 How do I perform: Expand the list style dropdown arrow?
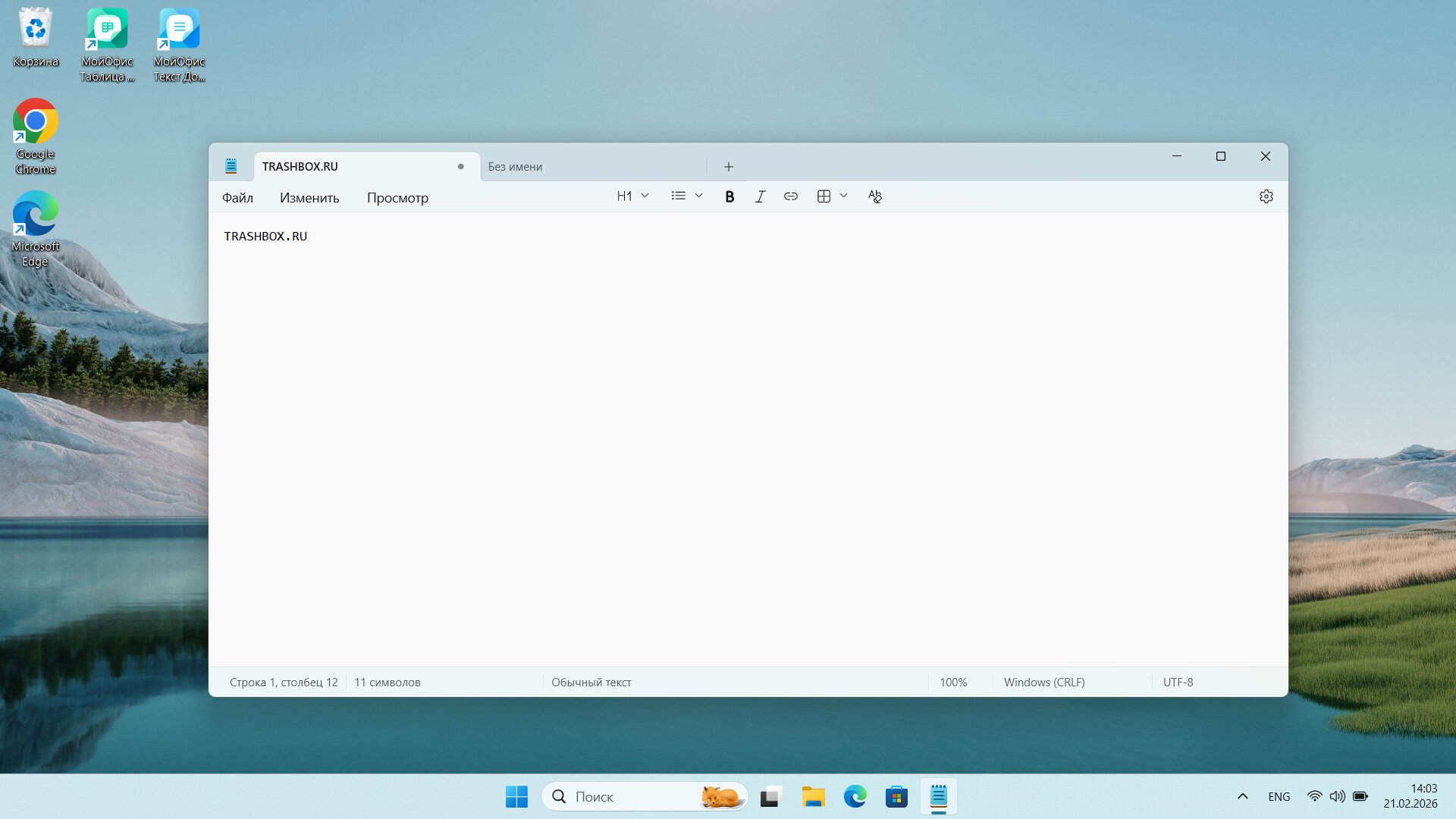coord(699,196)
